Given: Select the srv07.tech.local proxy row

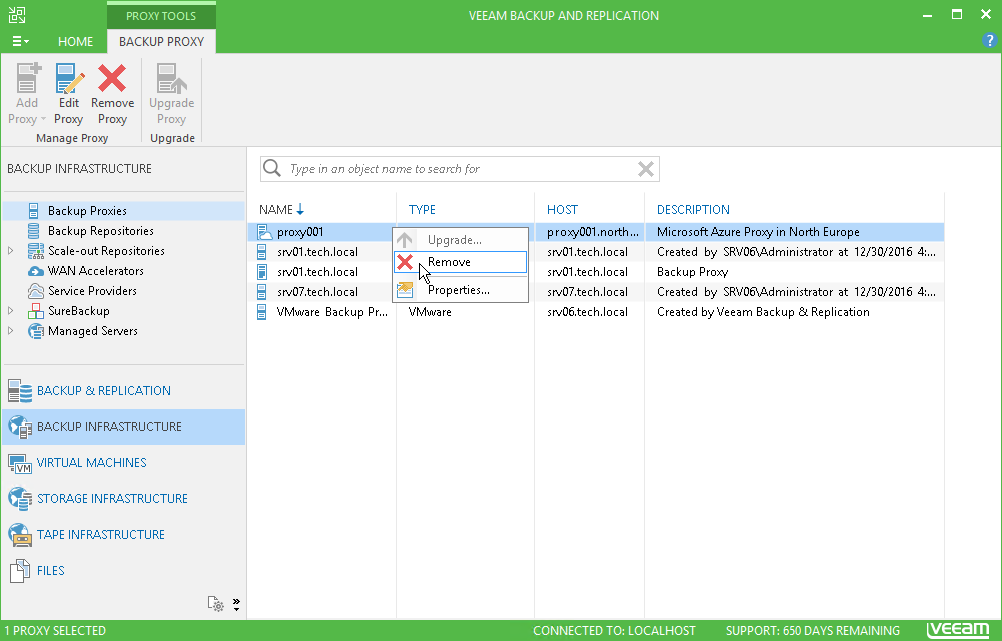Looking at the screenshot, I should [596, 292].
